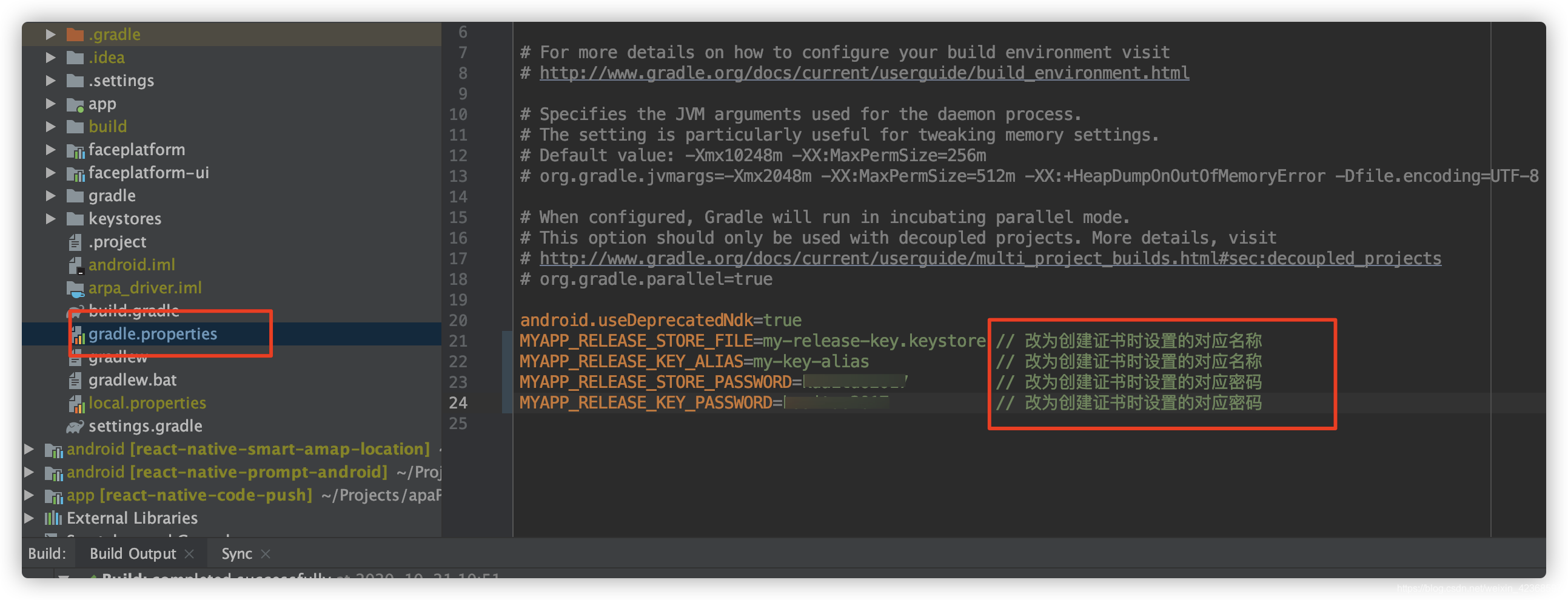Click the org.gradle.parallel=true comment line
1568x600 pixels.
click(646, 279)
